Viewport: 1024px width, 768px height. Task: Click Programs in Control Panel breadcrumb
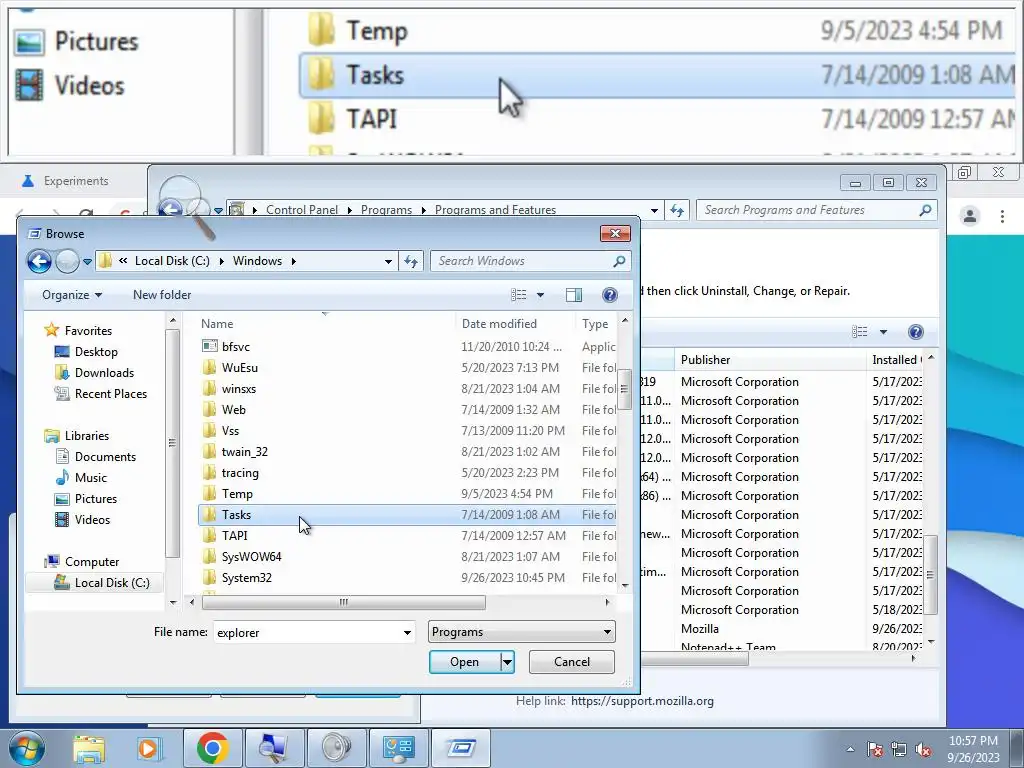(386, 210)
